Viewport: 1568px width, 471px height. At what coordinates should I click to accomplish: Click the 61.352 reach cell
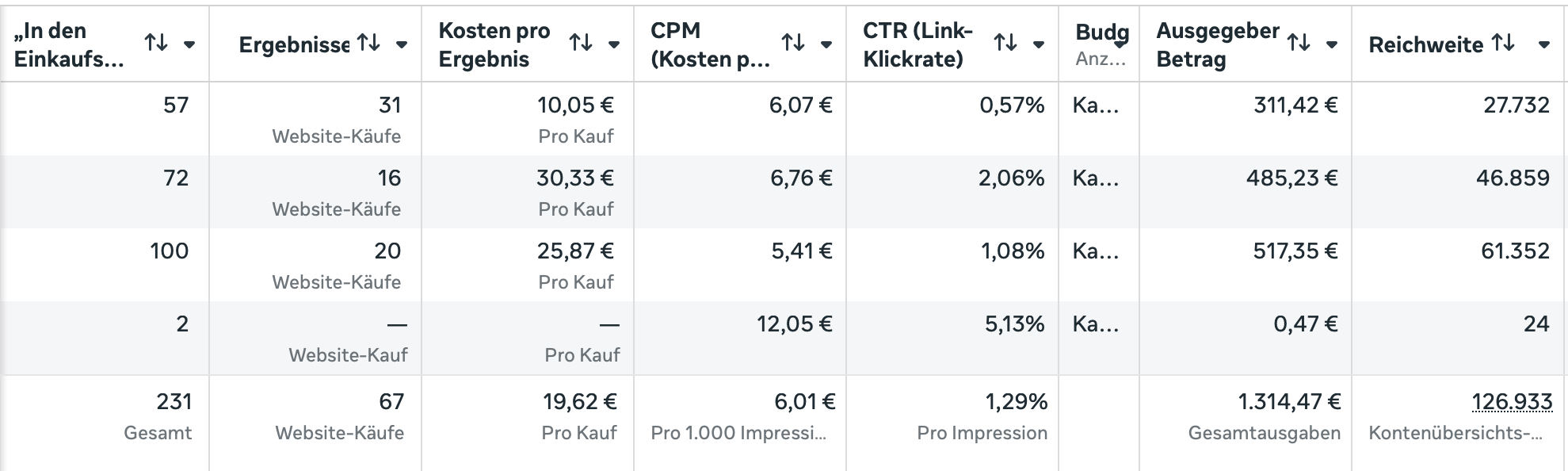click(x=1515, y=251)
